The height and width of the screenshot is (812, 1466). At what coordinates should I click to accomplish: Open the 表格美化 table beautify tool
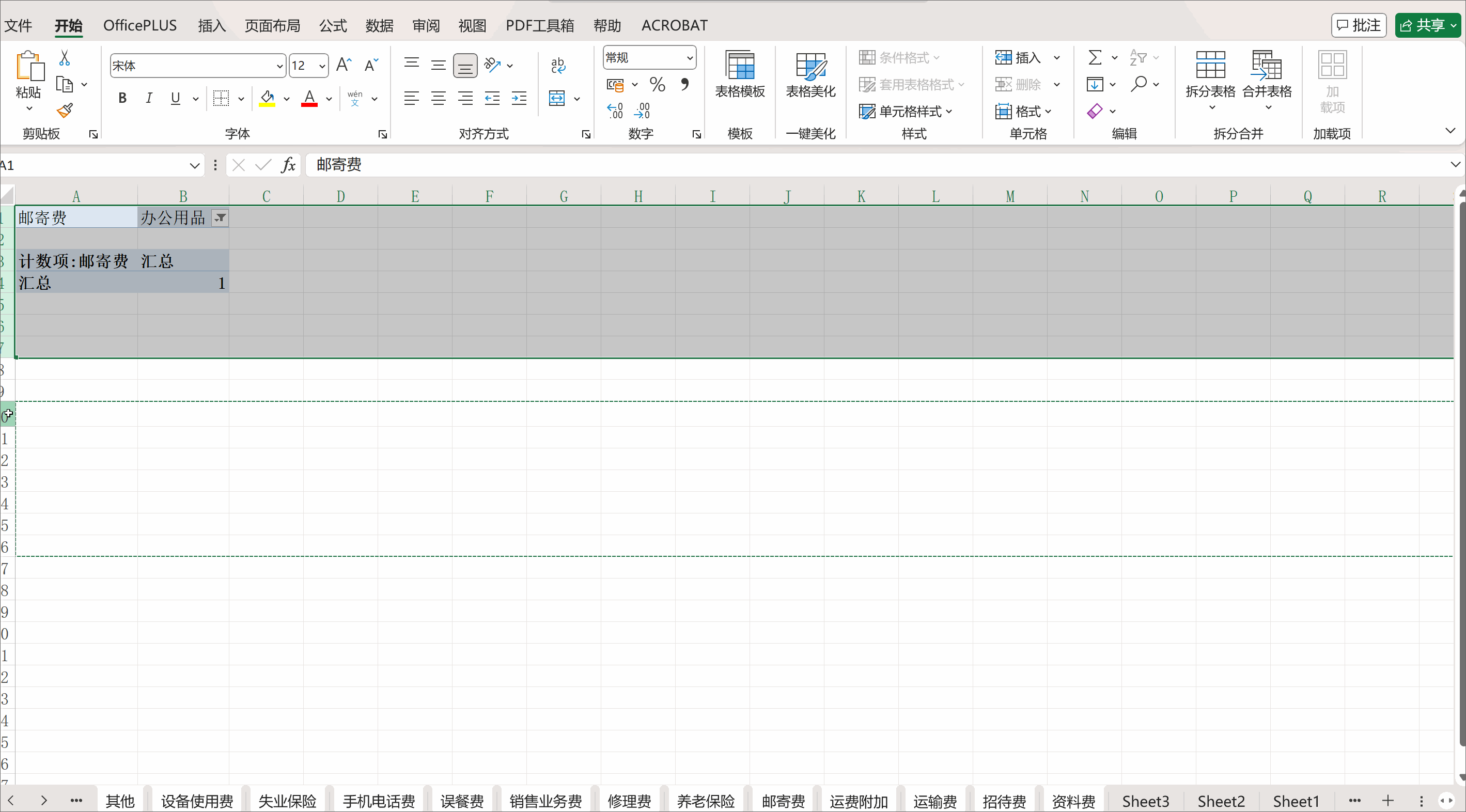[810, 75]
